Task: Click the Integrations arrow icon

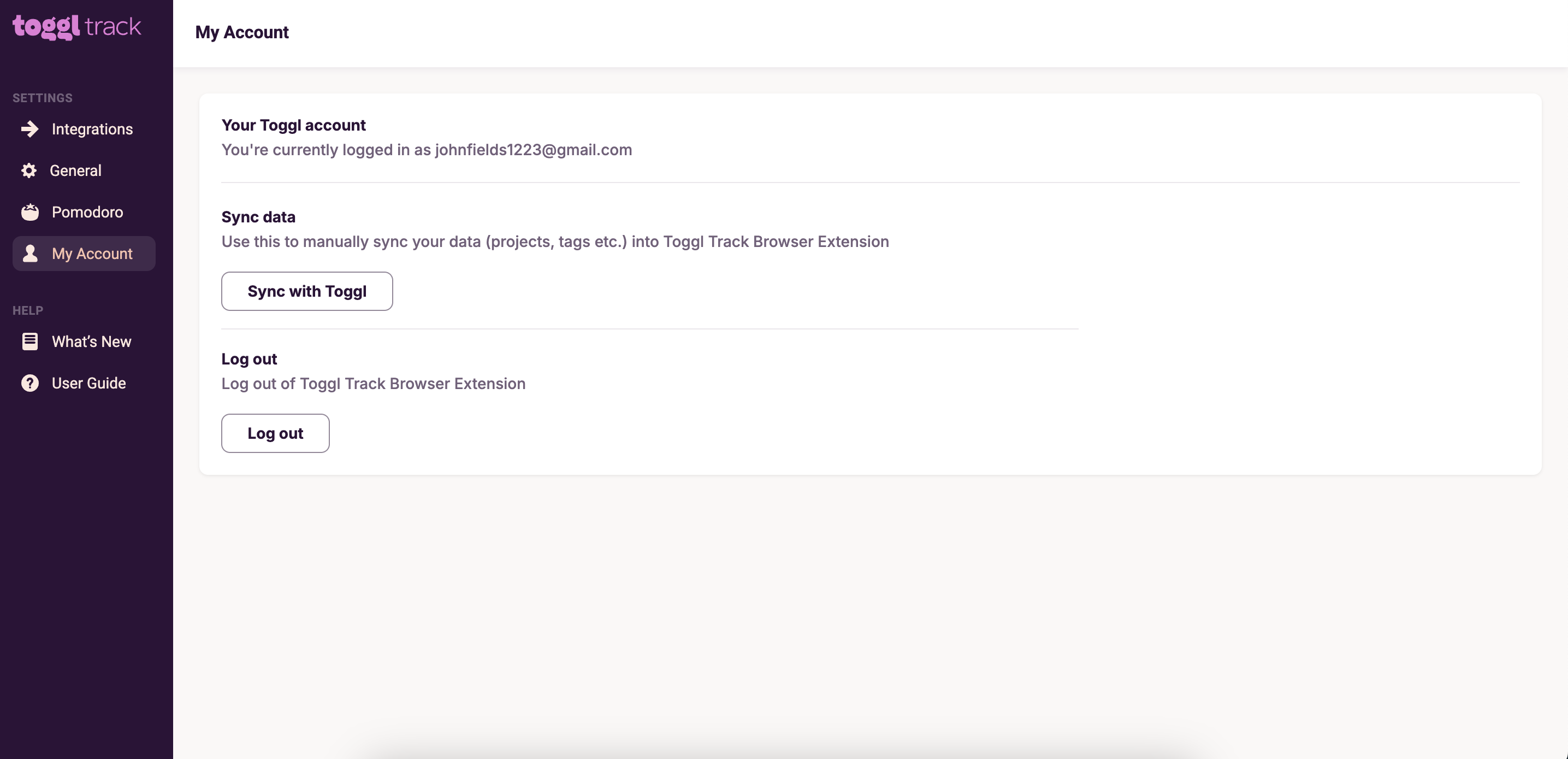Action: click(30, 129)
